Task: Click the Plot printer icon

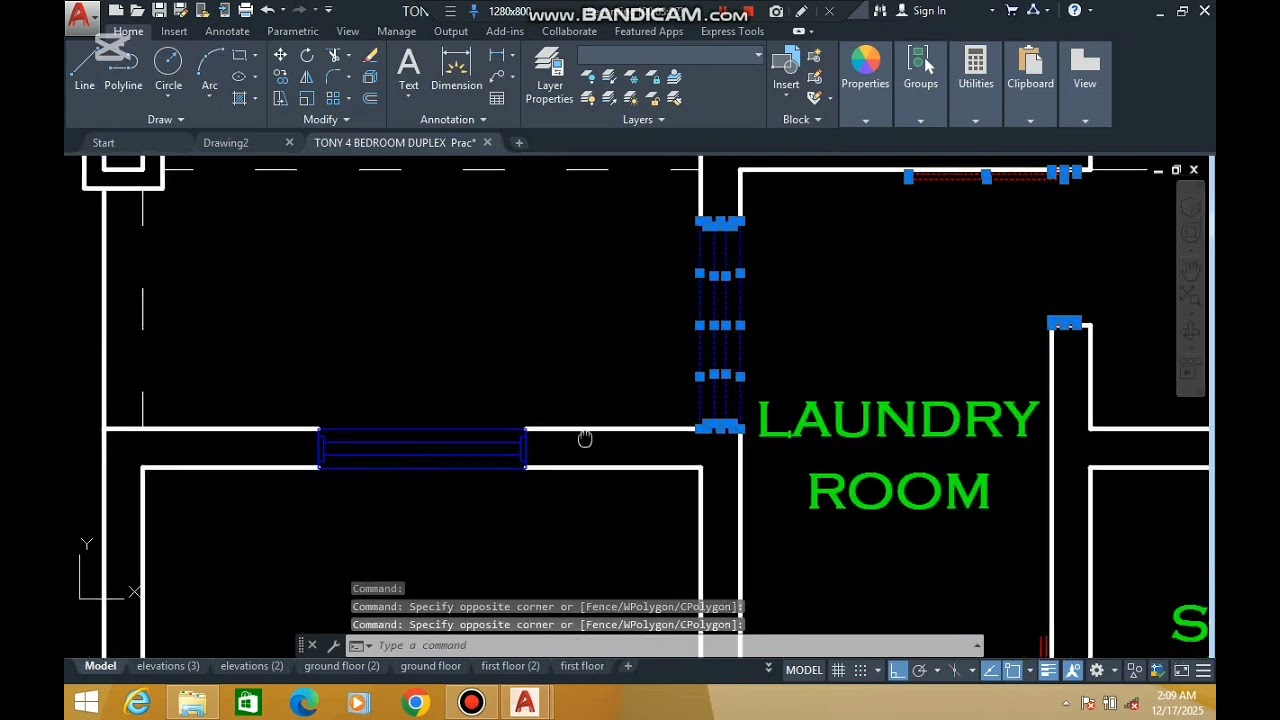Action: tap(245, 11)
